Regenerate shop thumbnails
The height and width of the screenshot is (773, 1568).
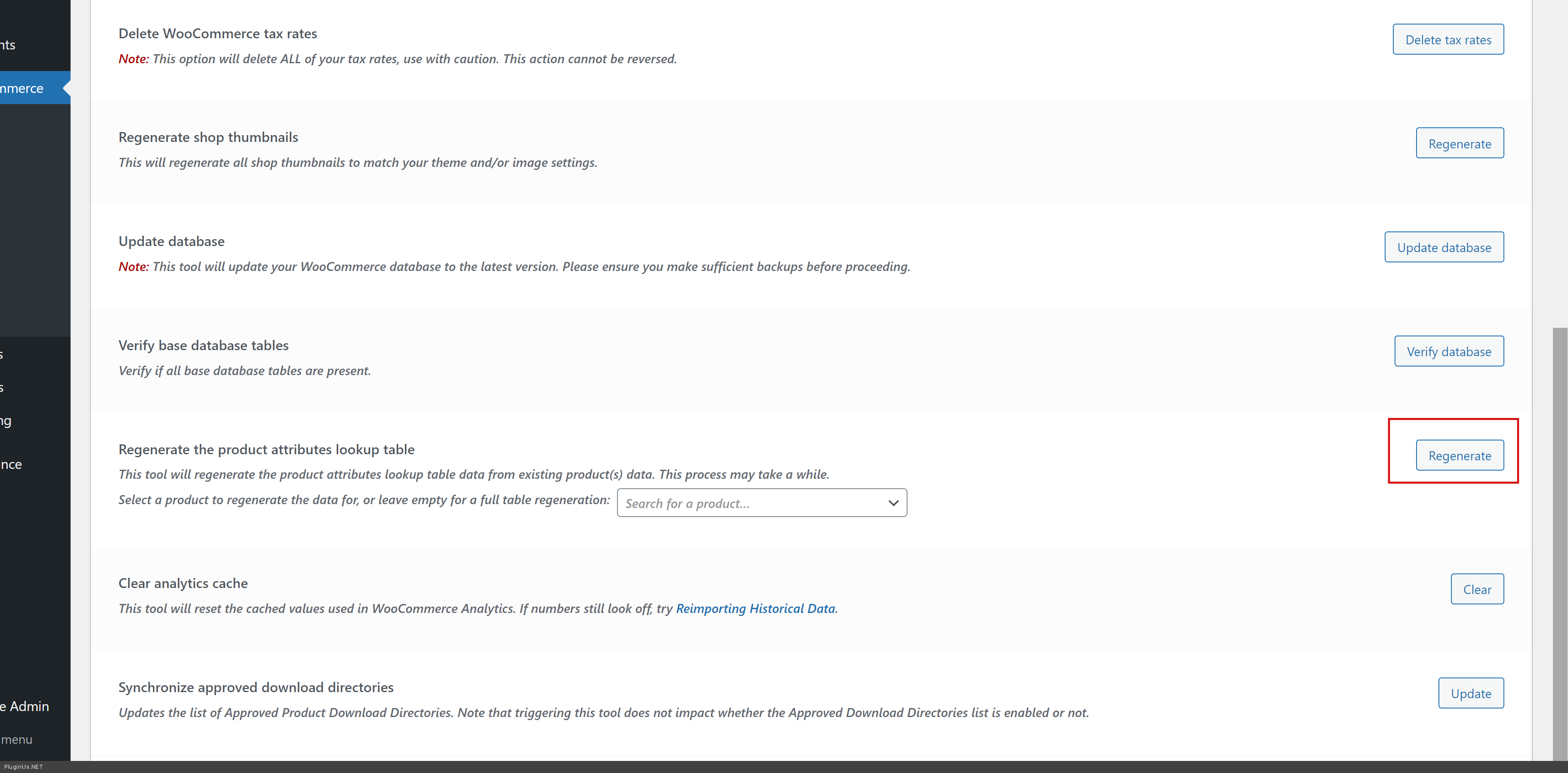click(x=1459, y=144)
